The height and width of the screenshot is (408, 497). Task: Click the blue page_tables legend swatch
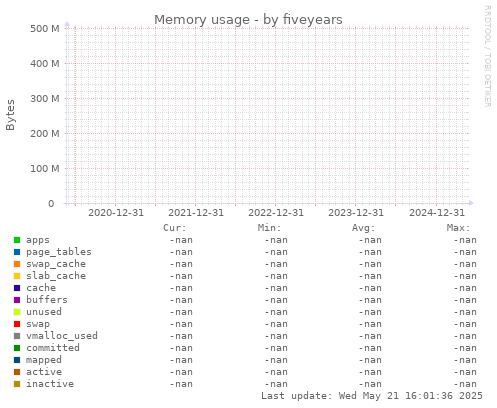pyautogui.click(x=17, y=252)
